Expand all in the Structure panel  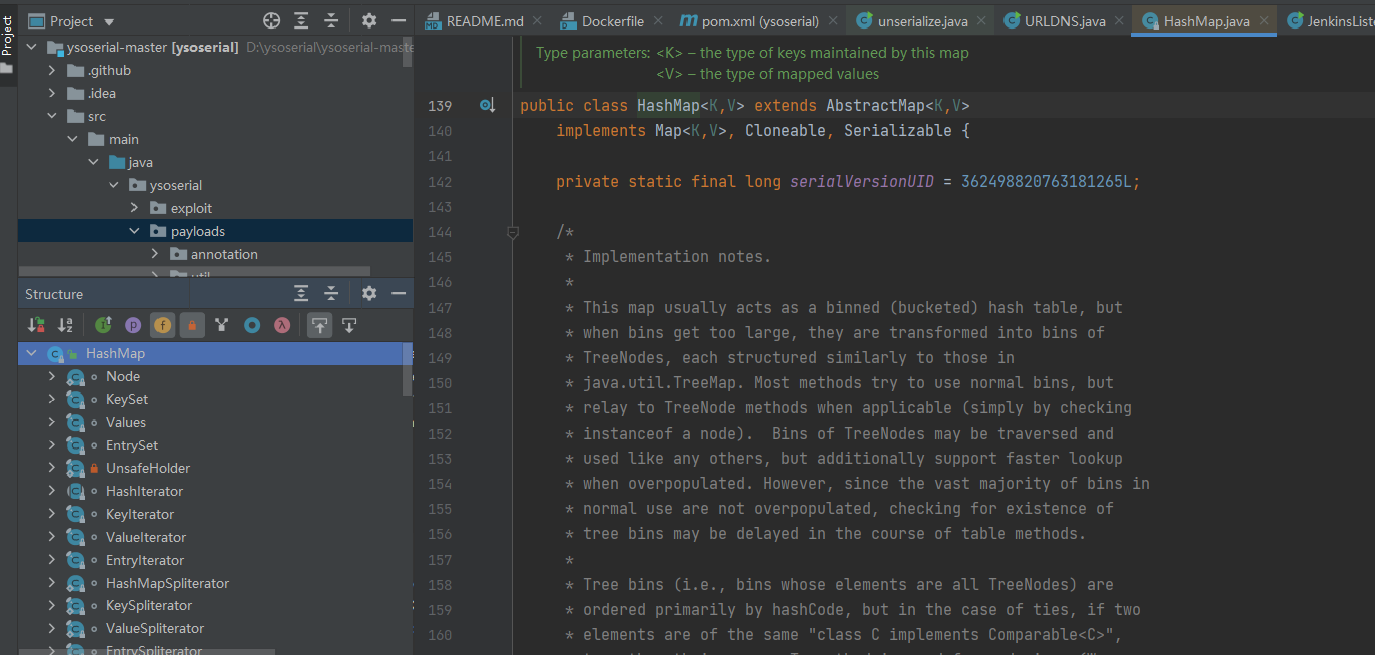[x=301, y=293]
